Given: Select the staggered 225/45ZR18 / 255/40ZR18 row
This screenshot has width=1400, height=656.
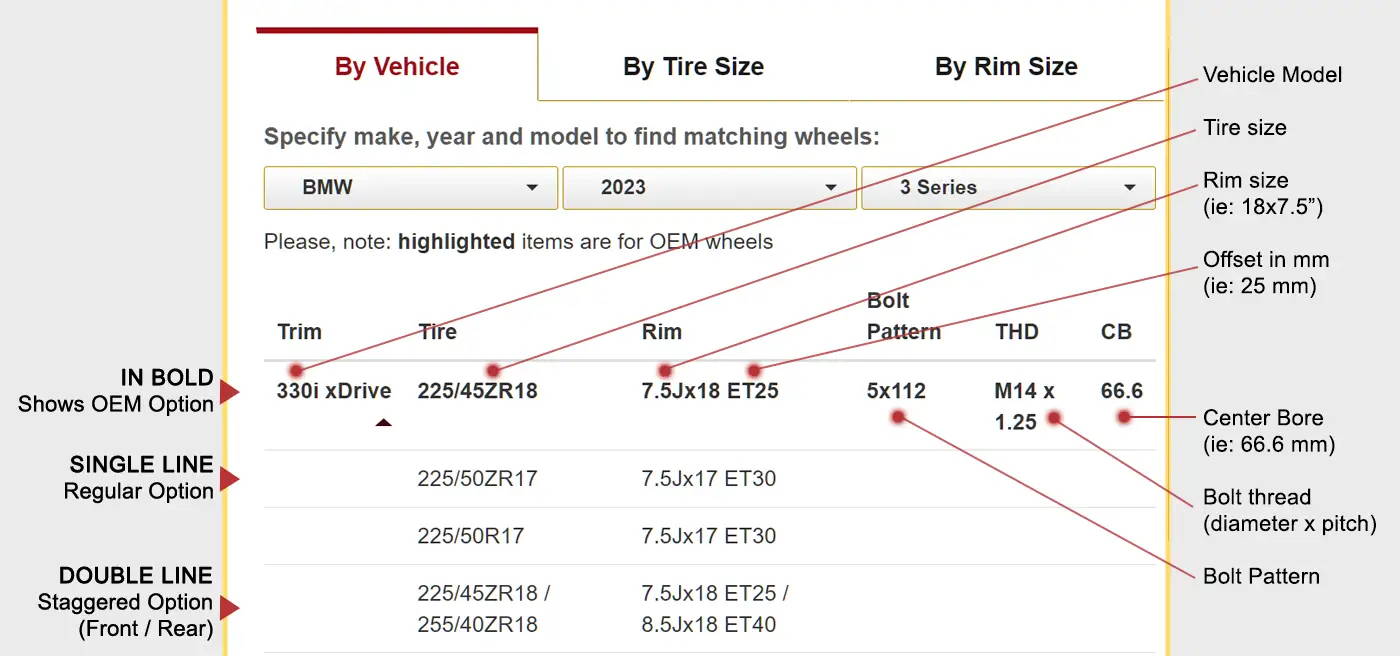Looking at the screenshot, I should point(710,609).
